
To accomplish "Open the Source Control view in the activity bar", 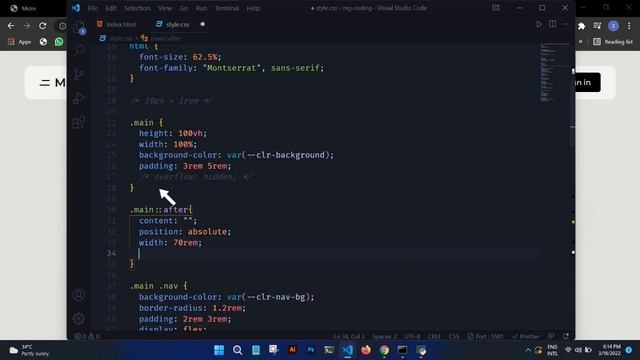I will point(79,75).
